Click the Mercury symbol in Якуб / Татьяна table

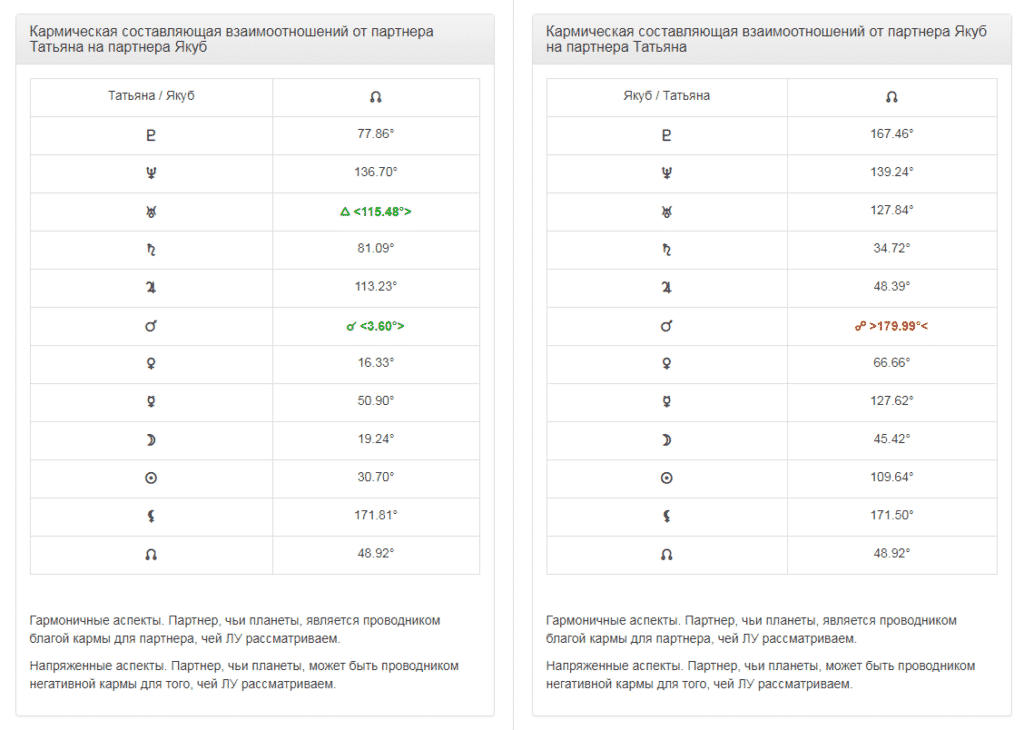click(667, 402)
